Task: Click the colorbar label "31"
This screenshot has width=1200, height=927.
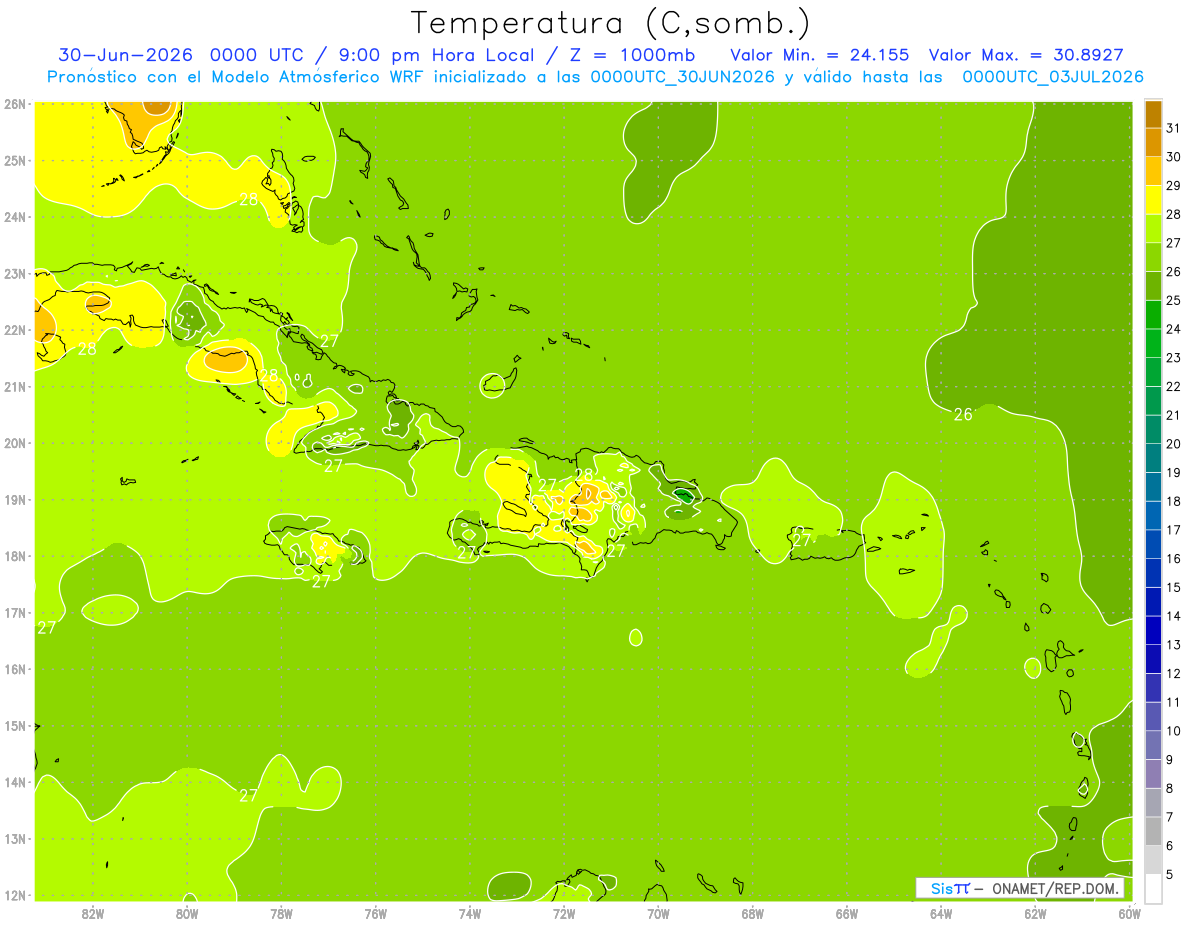Action: pos(1173,128)
